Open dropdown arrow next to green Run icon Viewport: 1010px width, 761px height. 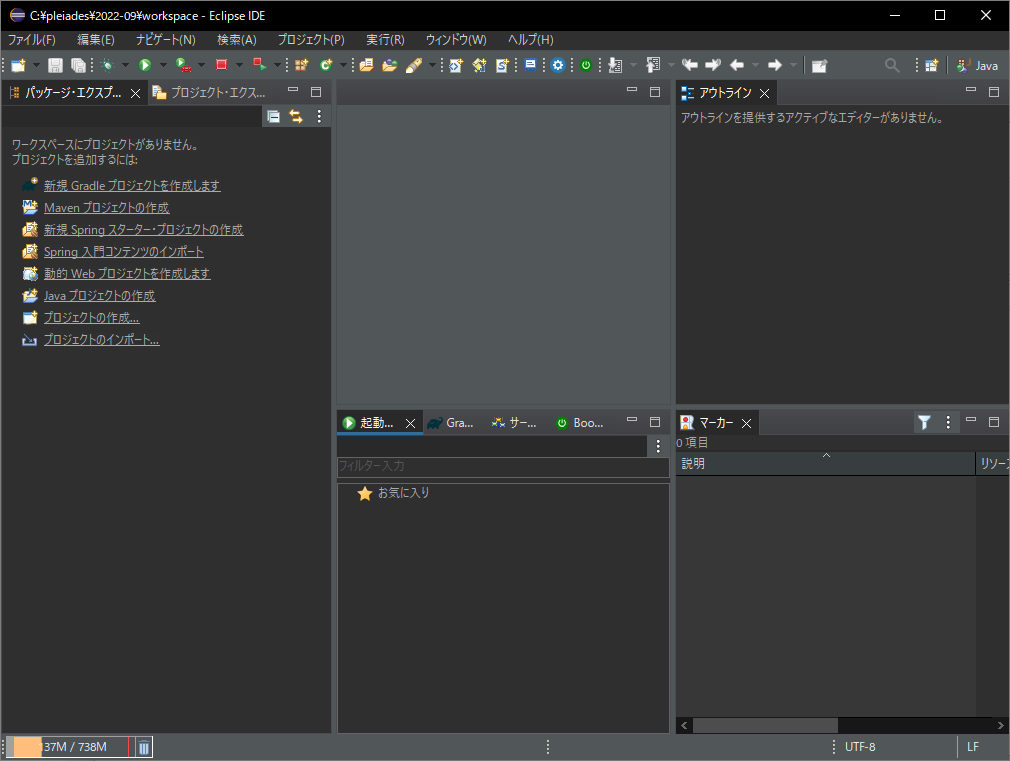pos(163,65)
